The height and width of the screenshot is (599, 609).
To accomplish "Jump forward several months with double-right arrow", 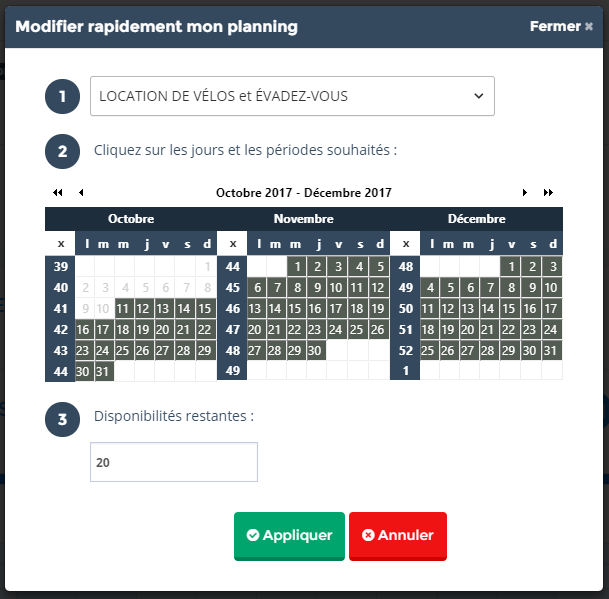I will [x=548, y=192].
